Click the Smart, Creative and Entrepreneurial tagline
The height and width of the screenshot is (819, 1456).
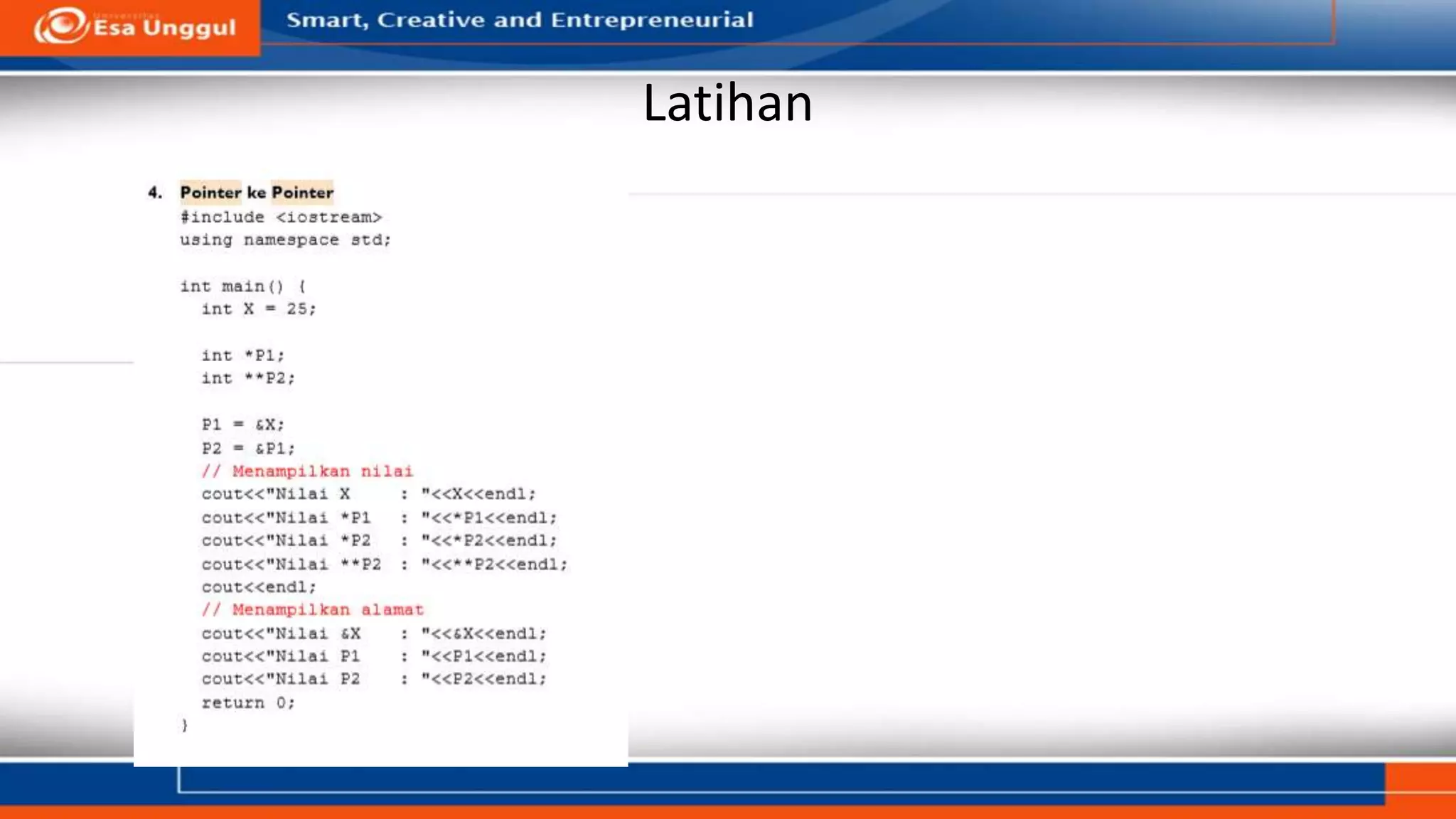tap(520, 20)
